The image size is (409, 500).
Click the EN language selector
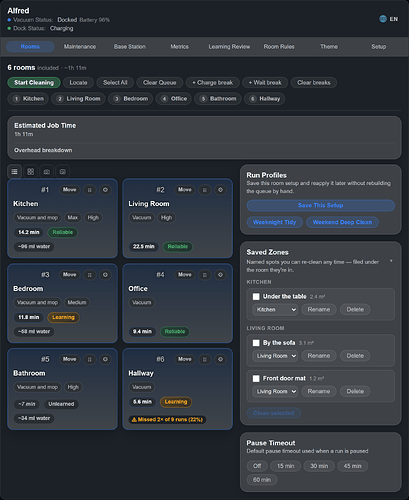(394, 19)
